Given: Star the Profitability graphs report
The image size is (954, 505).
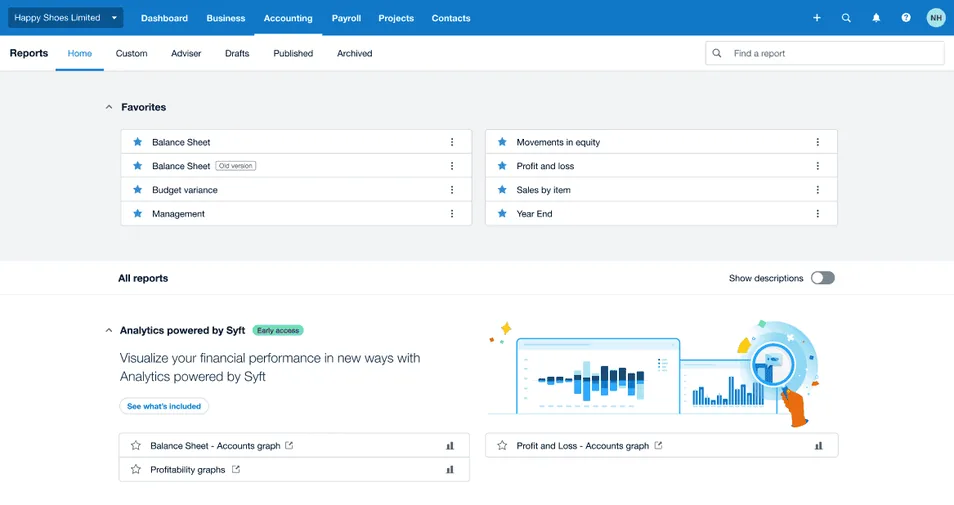Looking at the screenshot, I should (x=136, y=469).
